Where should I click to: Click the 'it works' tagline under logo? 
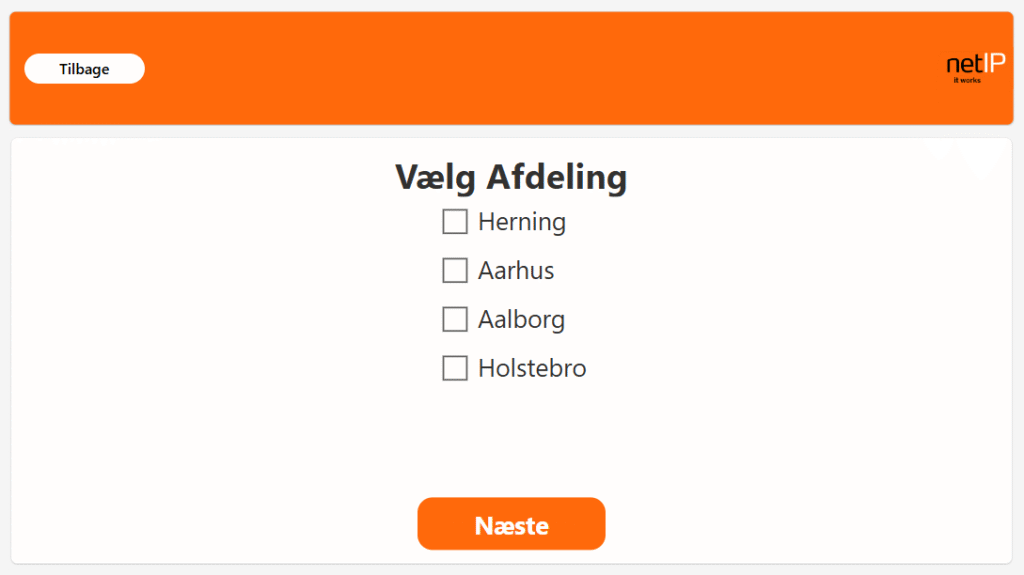[967, 80]
